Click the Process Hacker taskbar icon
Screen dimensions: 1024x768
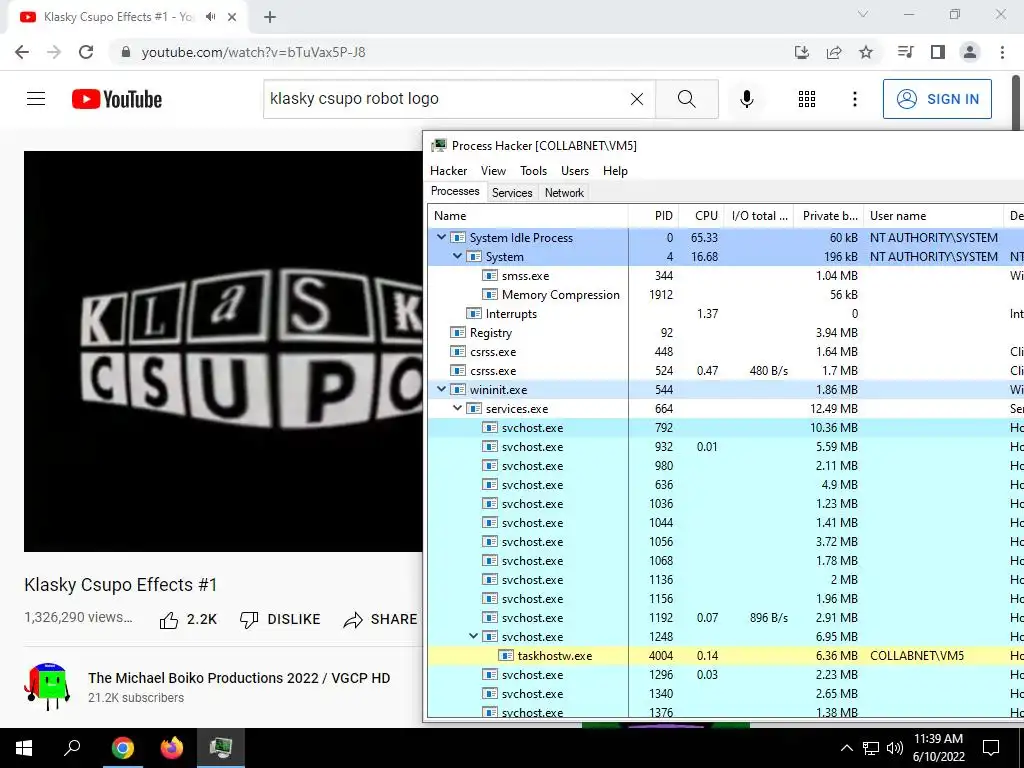coord(221,748)
